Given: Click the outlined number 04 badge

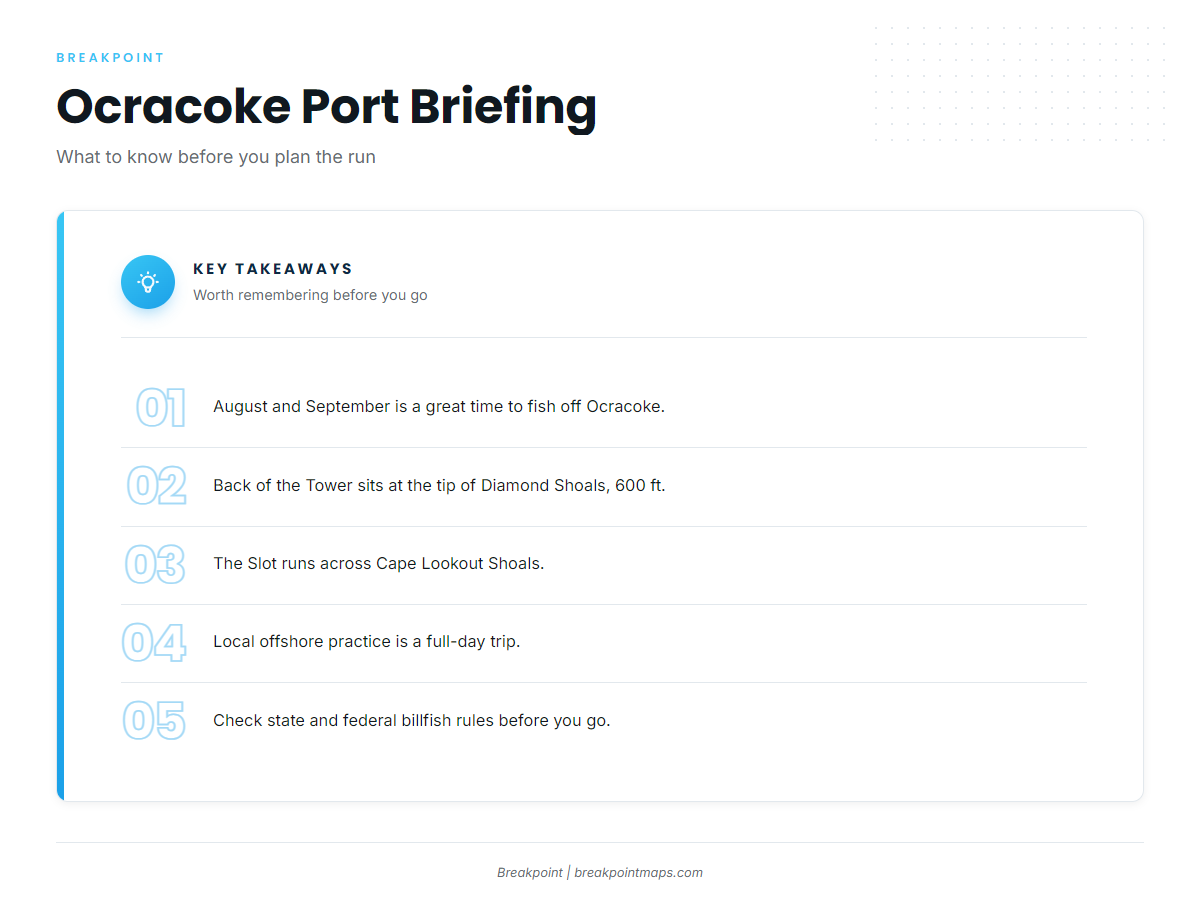Looking at the screenshot, I should point(154,642).
